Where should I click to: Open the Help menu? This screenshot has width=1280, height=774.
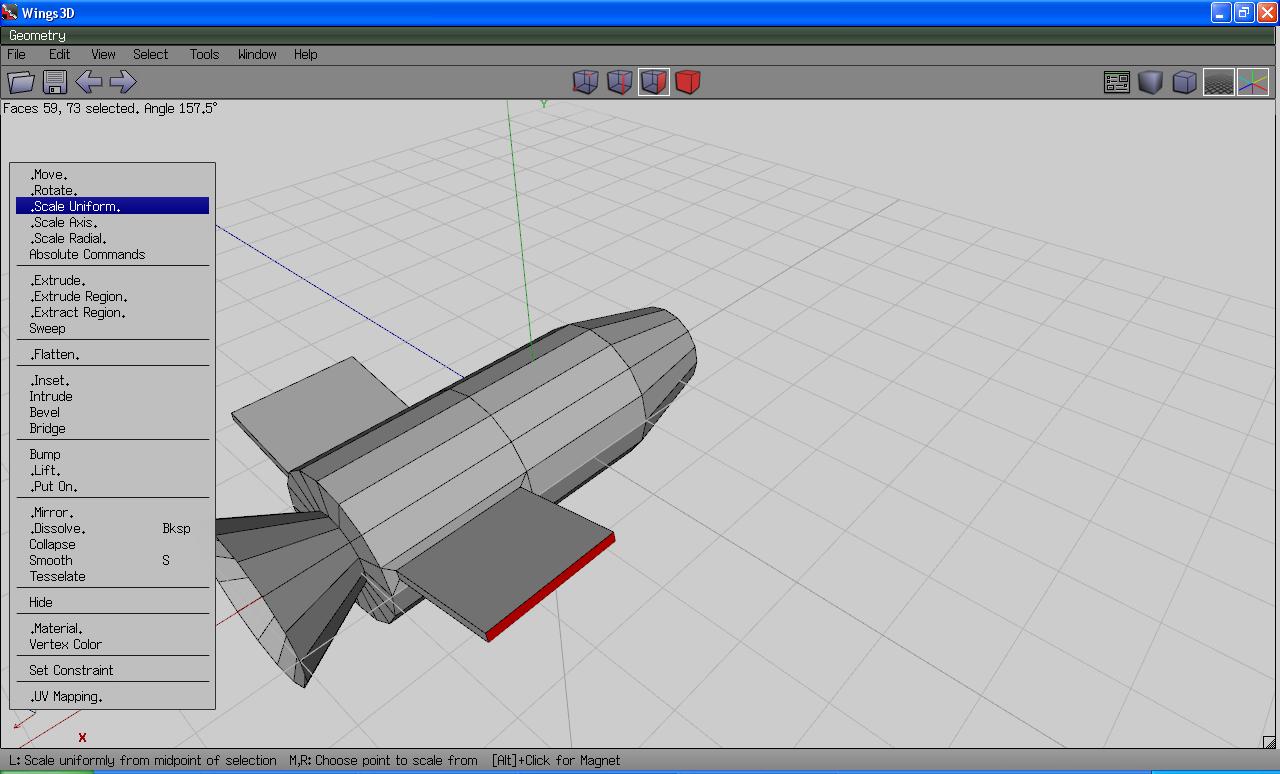click(x=306, y=55)
